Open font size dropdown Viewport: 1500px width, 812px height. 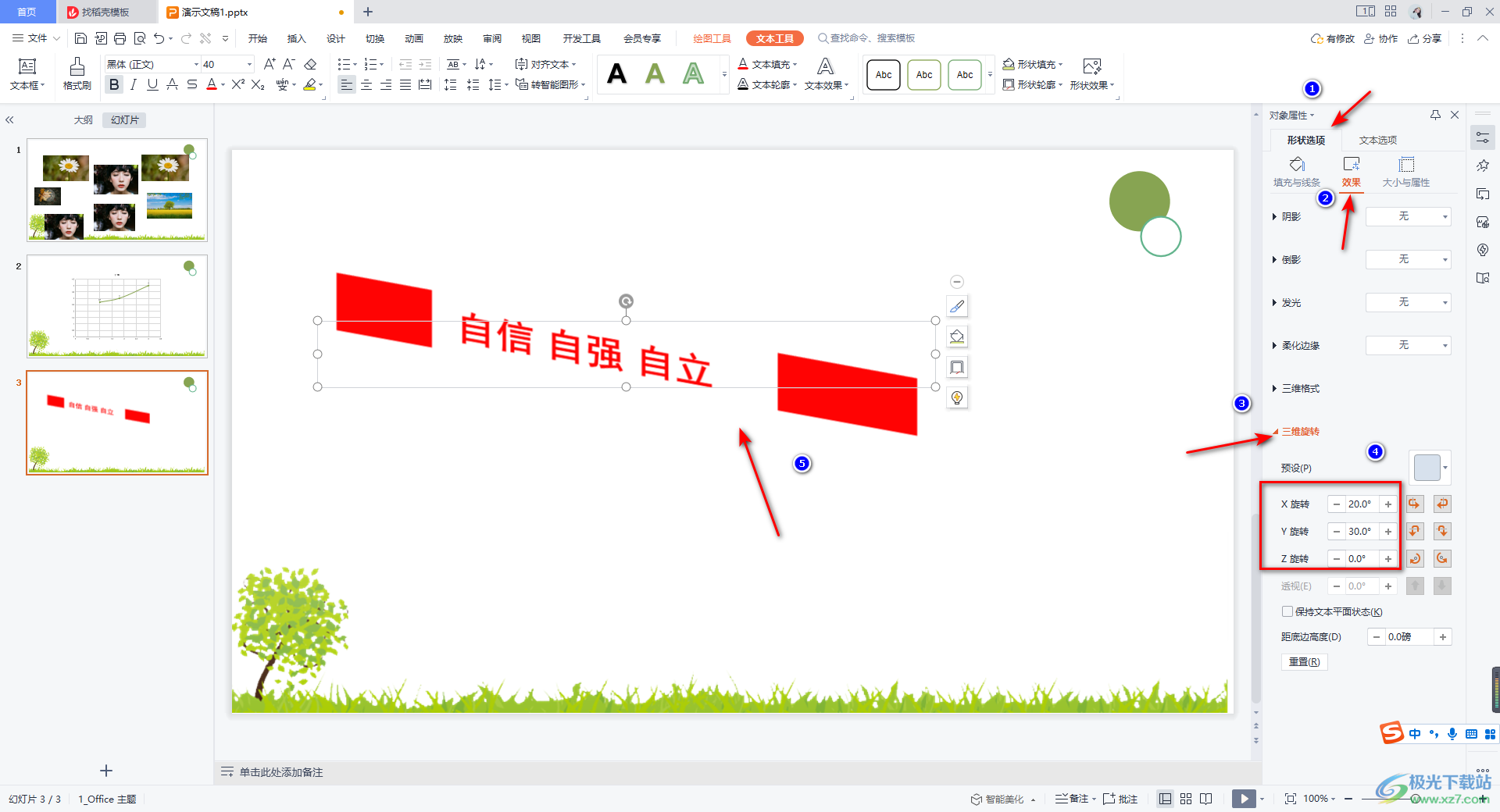click(249, 64)
